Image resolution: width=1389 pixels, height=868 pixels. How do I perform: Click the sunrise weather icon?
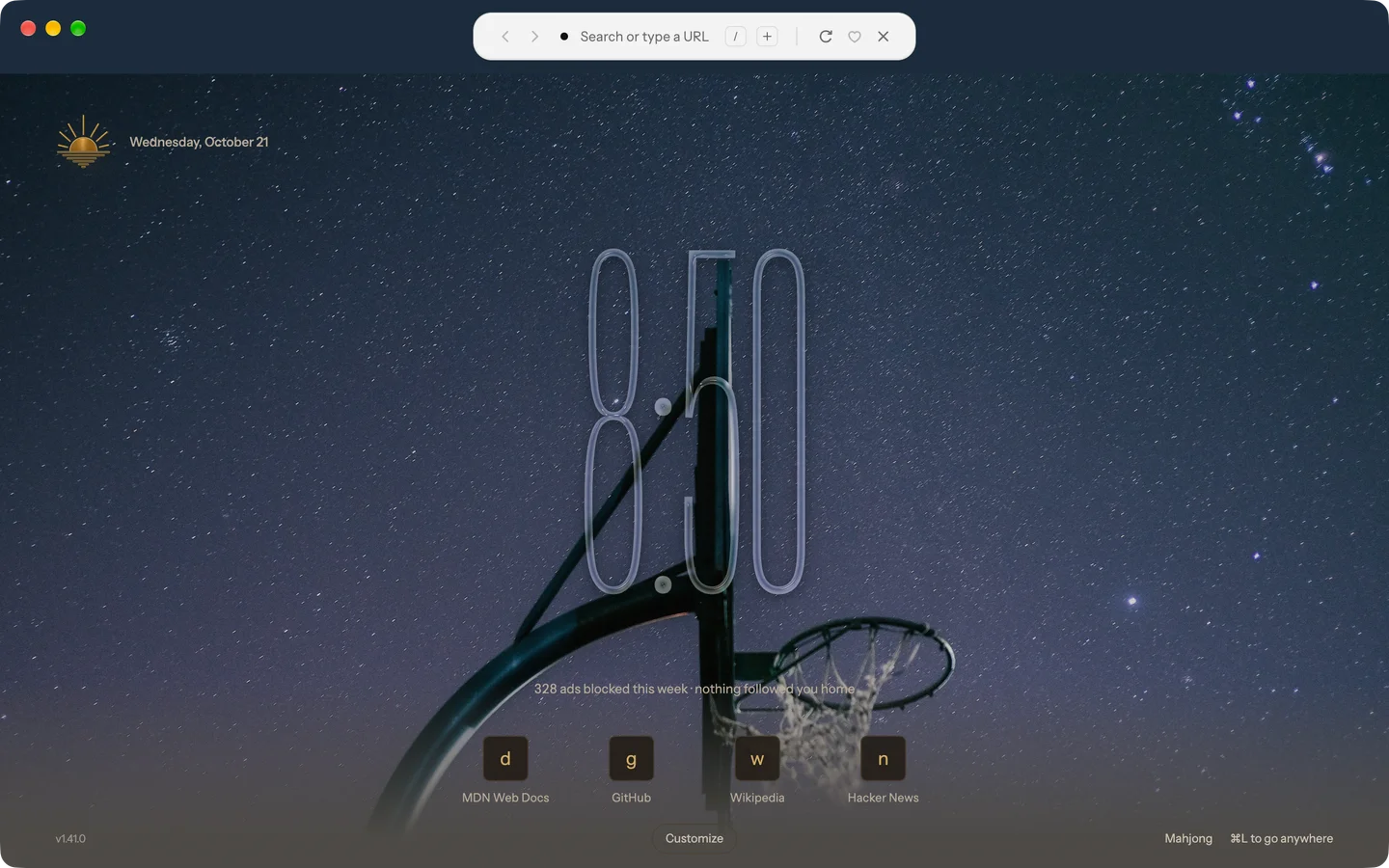[x=83, y=142]
